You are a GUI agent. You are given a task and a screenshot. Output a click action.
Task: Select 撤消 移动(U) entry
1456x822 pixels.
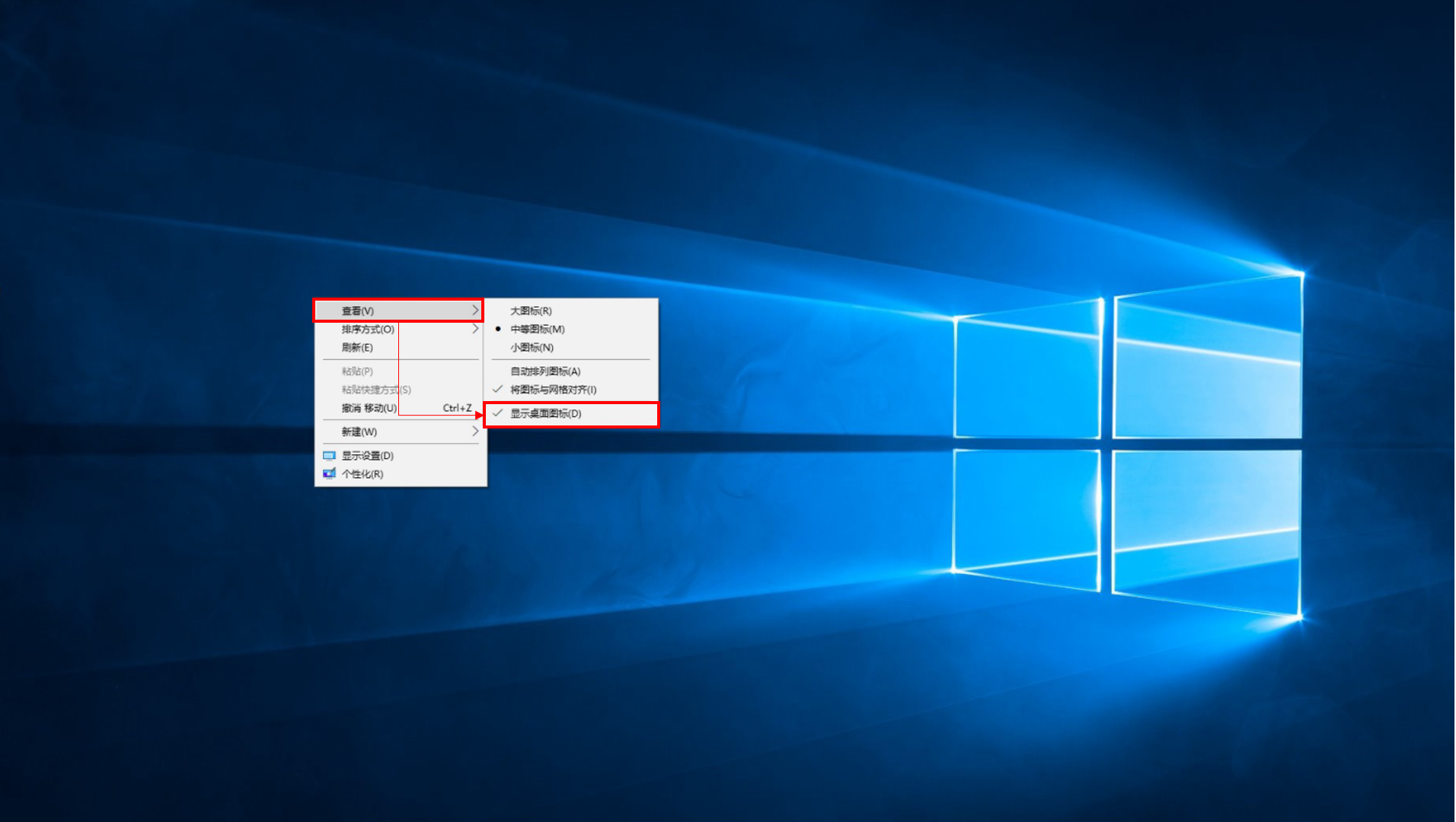click(x=399, y=408)
